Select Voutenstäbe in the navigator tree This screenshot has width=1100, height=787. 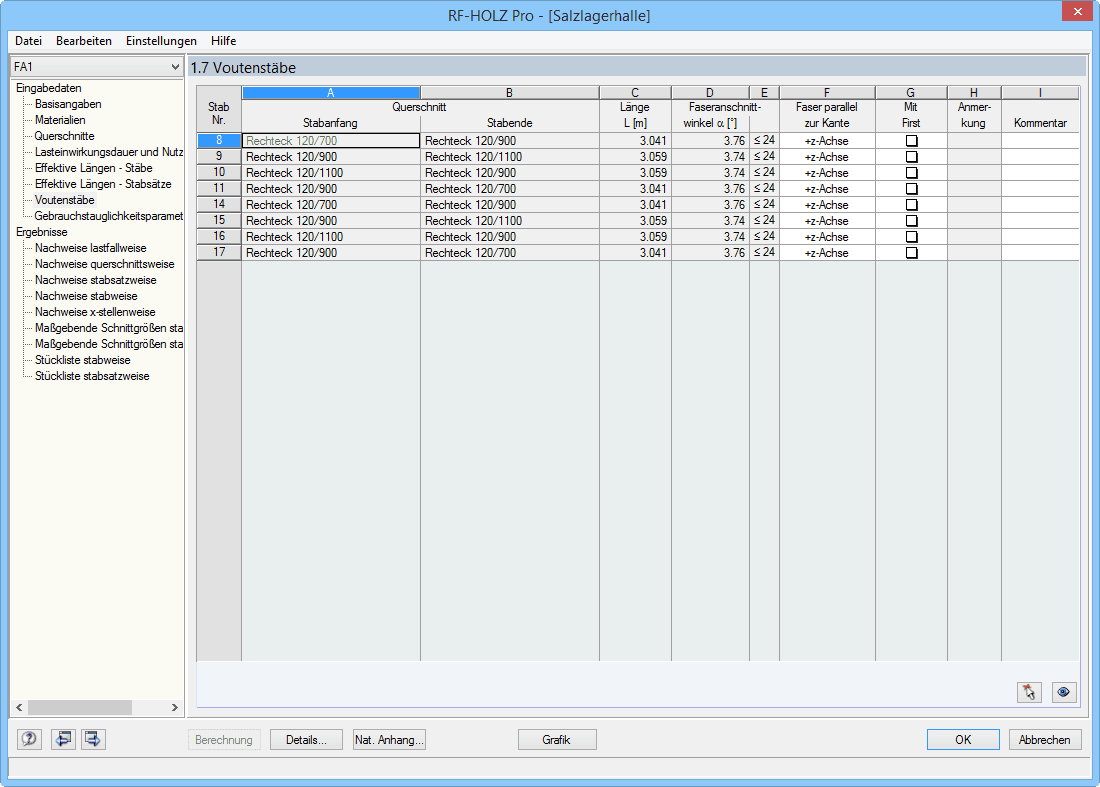click(x=65, y=200)
